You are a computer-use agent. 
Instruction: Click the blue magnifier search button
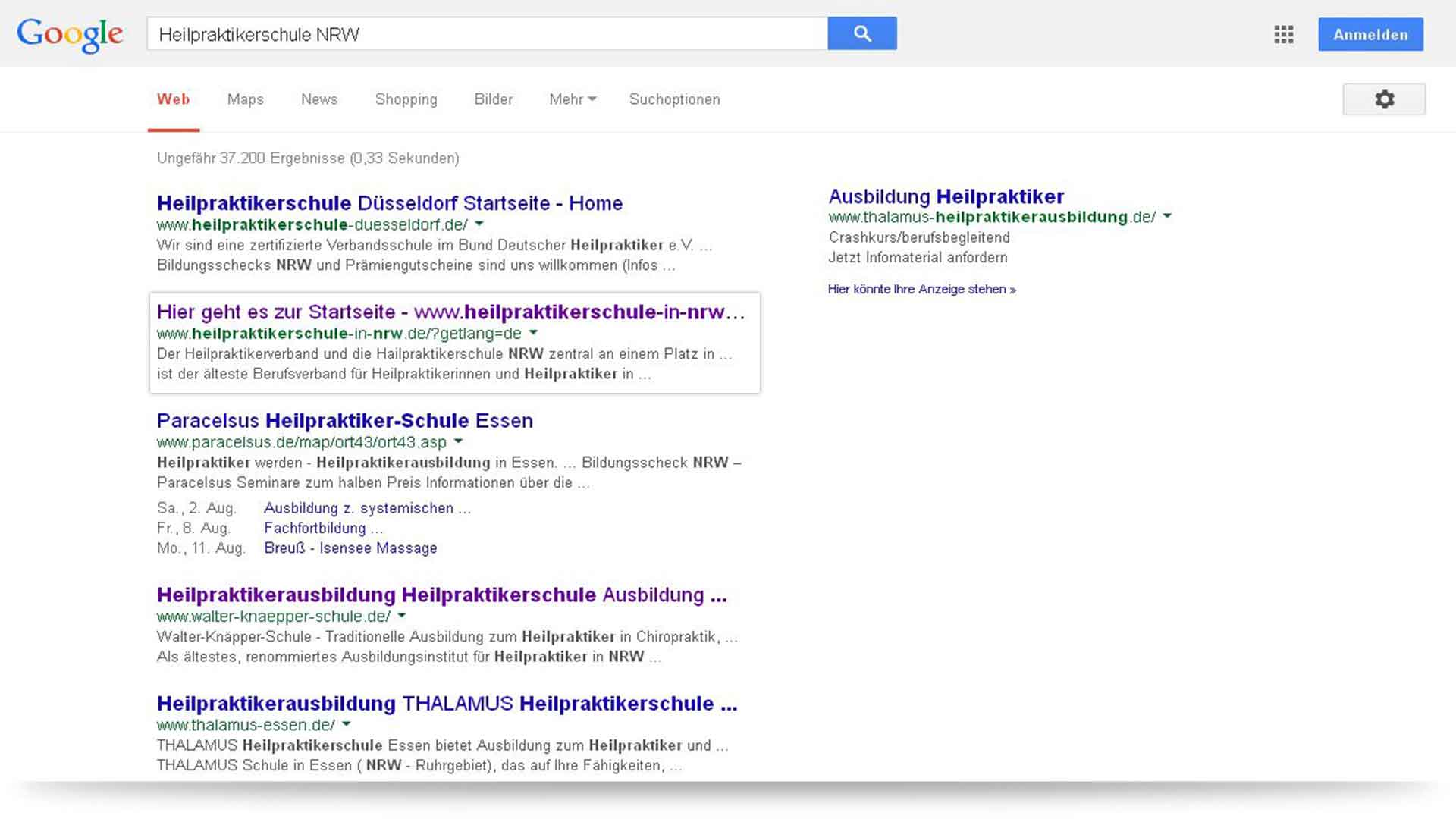click(862, 33)
